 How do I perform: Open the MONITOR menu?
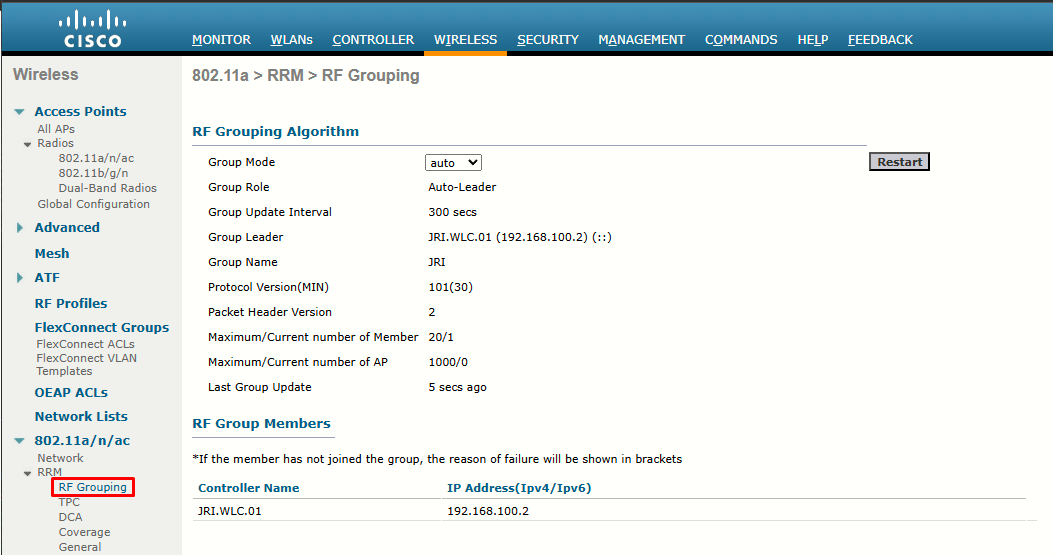(221, 40)
